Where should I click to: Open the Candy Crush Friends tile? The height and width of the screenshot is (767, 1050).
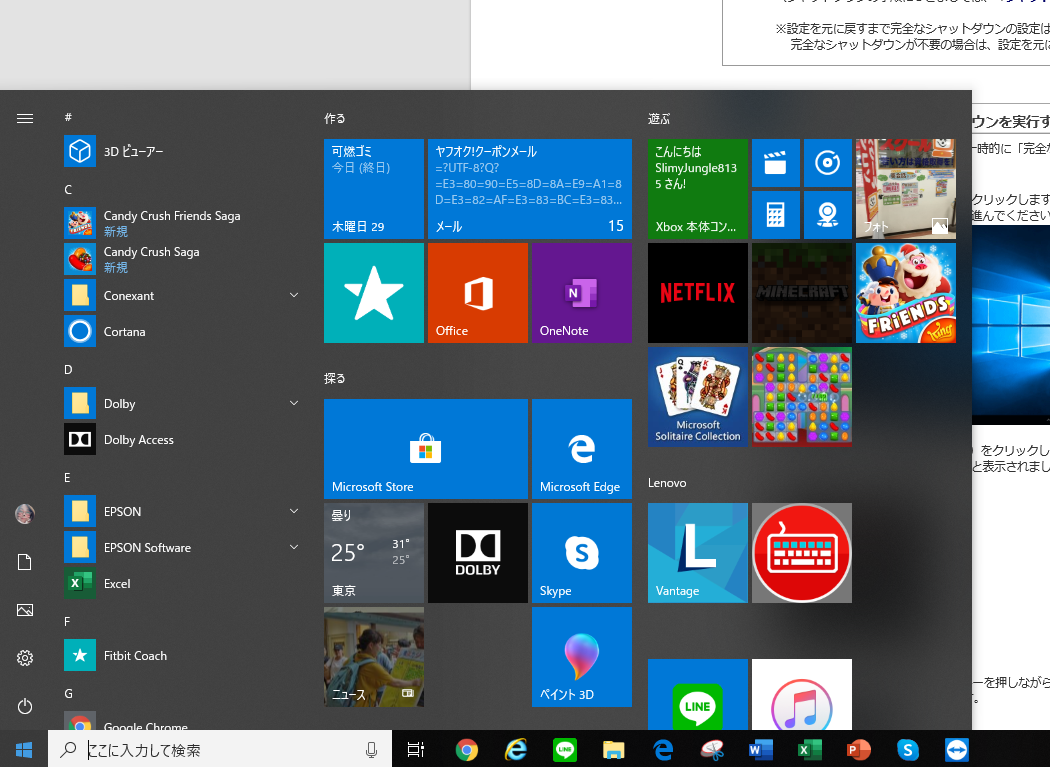point(905,293)
